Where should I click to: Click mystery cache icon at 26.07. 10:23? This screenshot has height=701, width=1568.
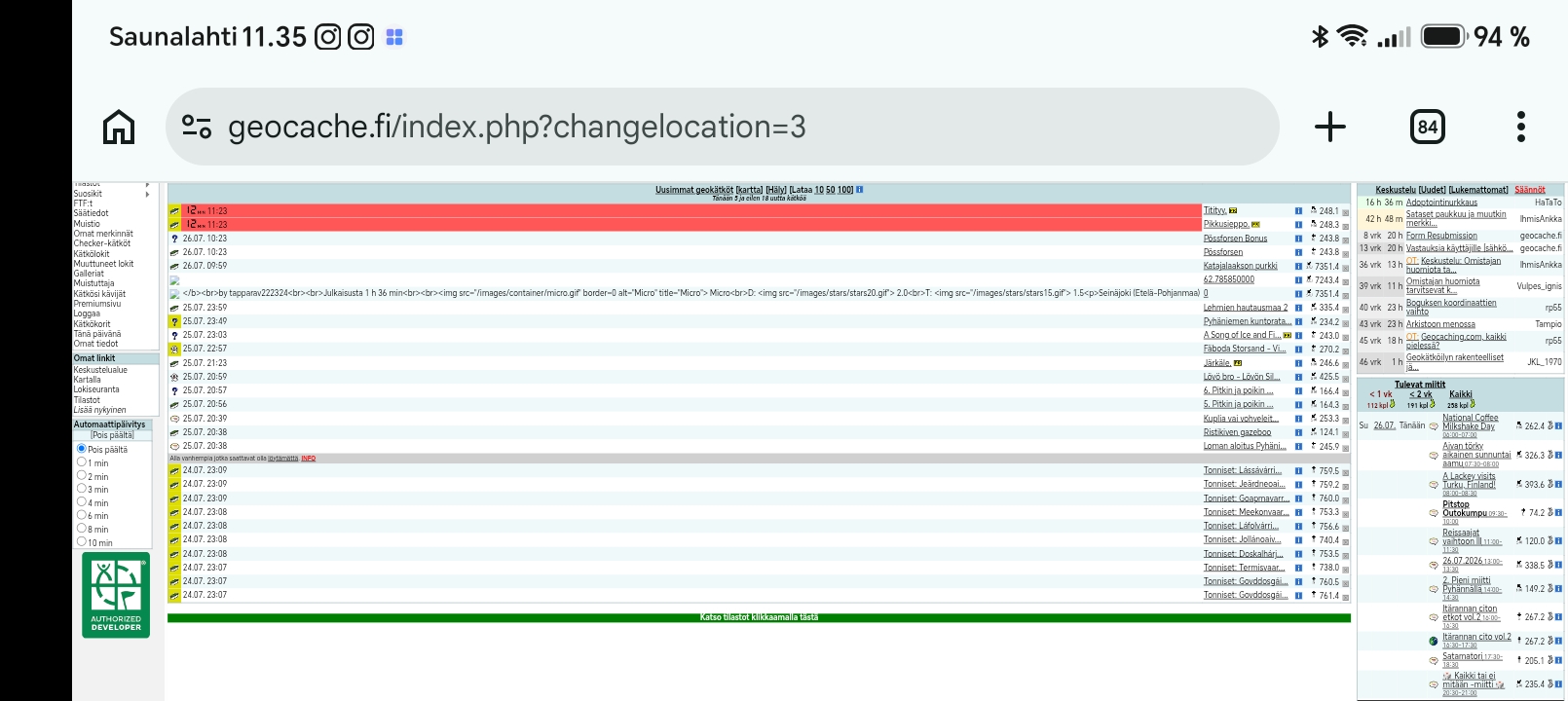pyautogui.click(x=174, y=239)
